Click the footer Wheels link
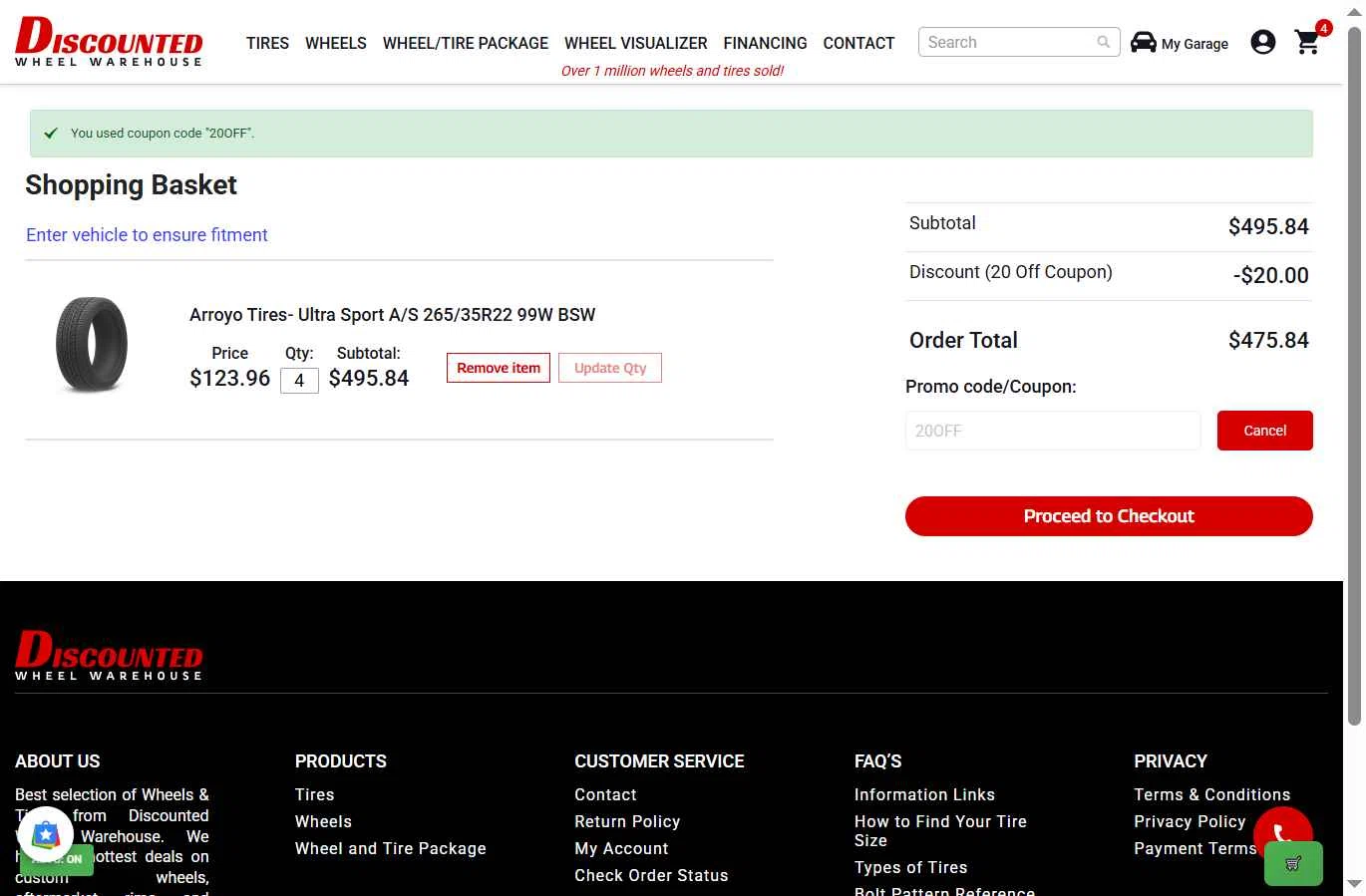 click(x=323, y=821)
